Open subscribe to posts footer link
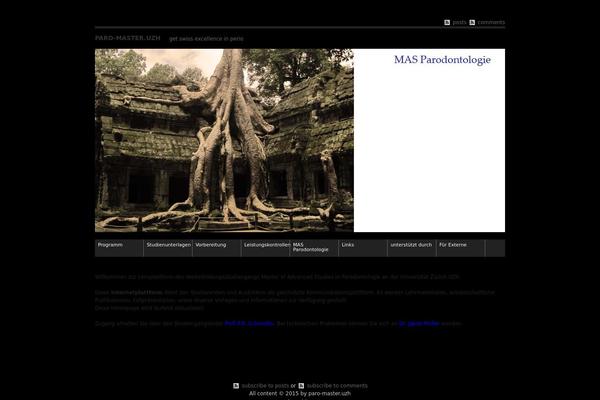The width and height of the screenshot is (600, 400). coord(265,386)
